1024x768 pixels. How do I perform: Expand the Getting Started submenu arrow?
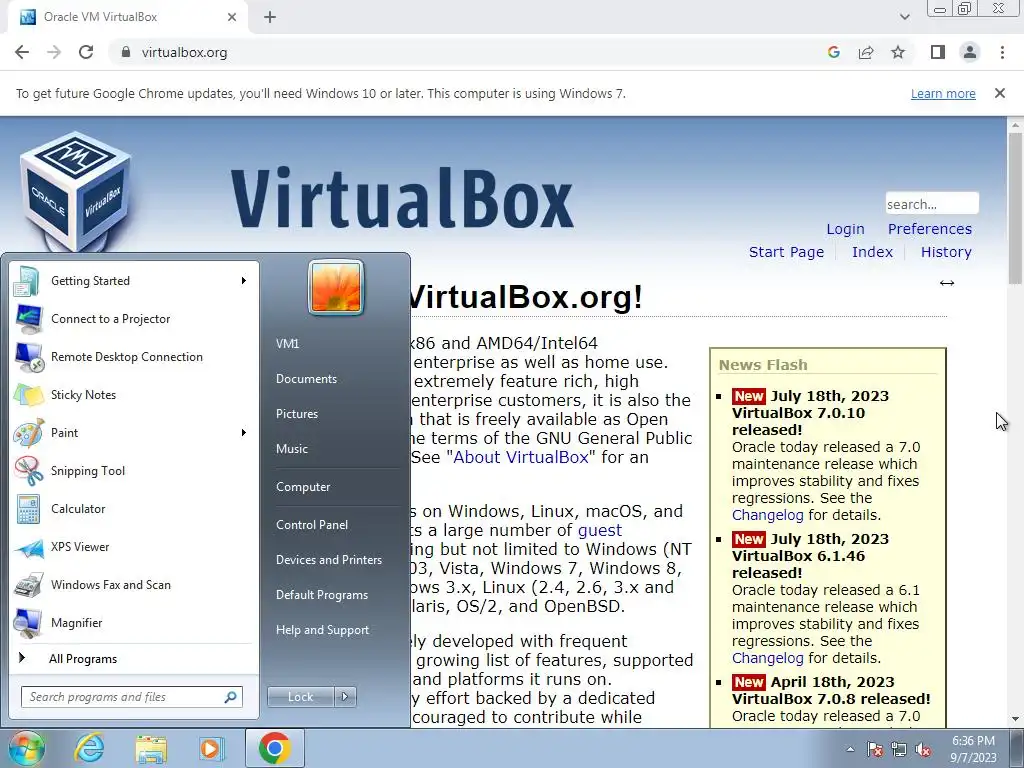(244, 281)
